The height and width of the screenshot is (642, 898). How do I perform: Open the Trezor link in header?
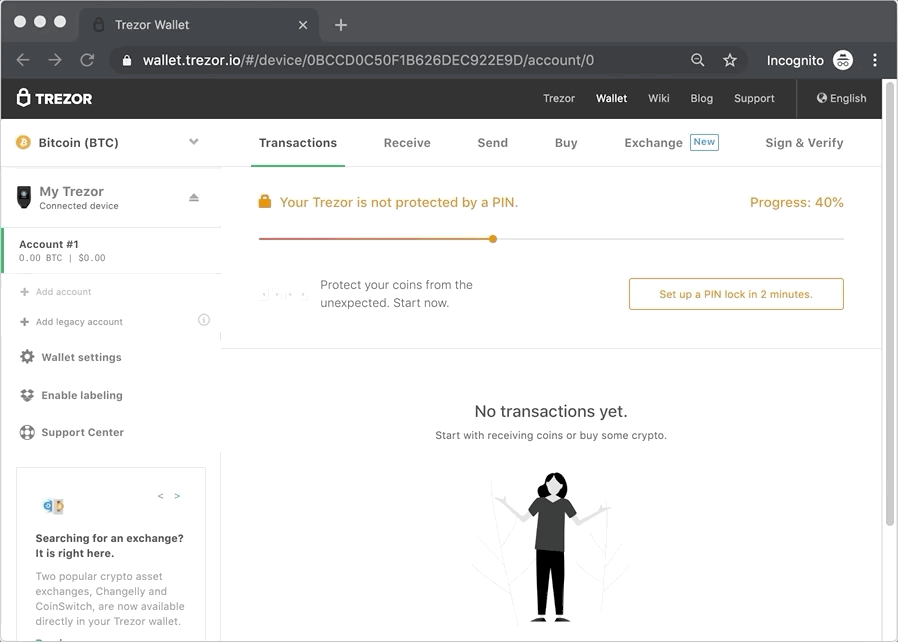coord(559,99)
